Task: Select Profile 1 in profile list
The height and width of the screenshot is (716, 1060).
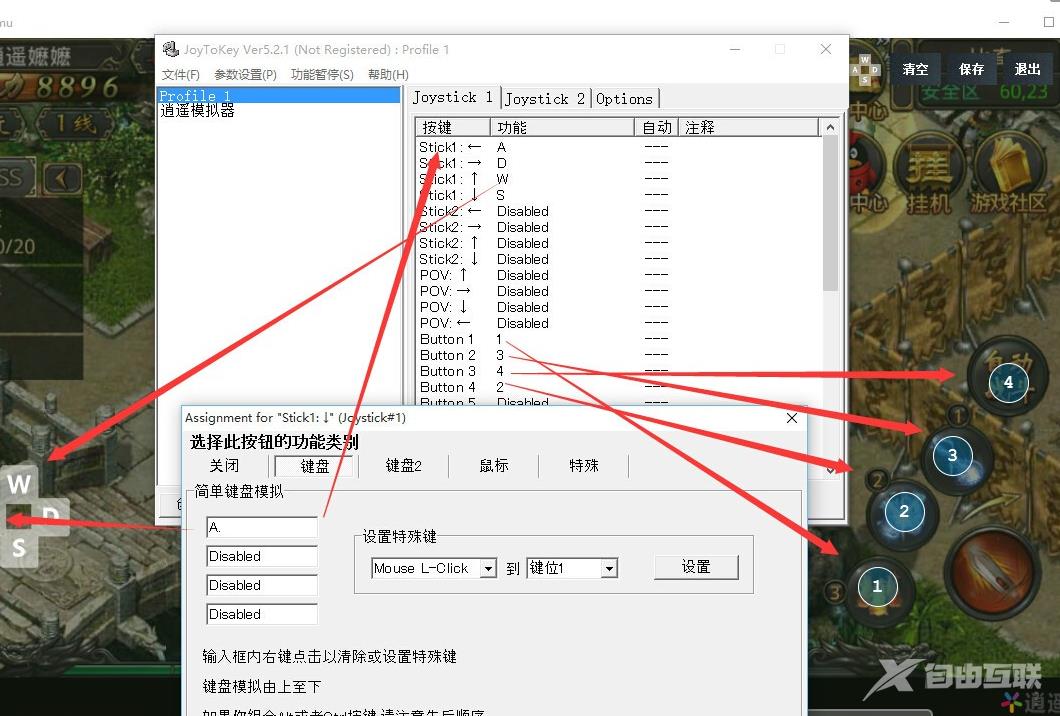Action: (279, 96)
